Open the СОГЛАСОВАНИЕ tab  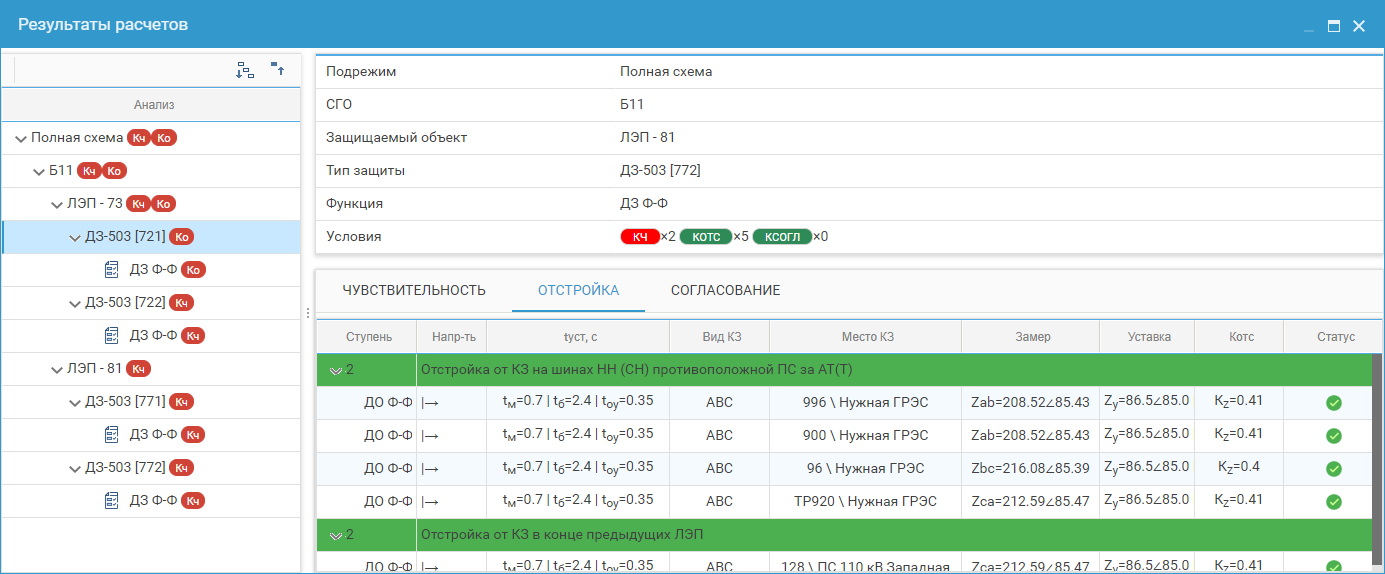click(x=725, y=290)
